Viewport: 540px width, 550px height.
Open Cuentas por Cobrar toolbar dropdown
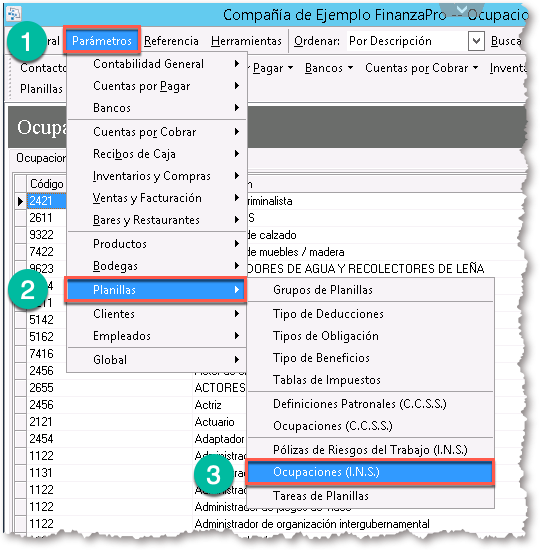[x=421, y=68]
